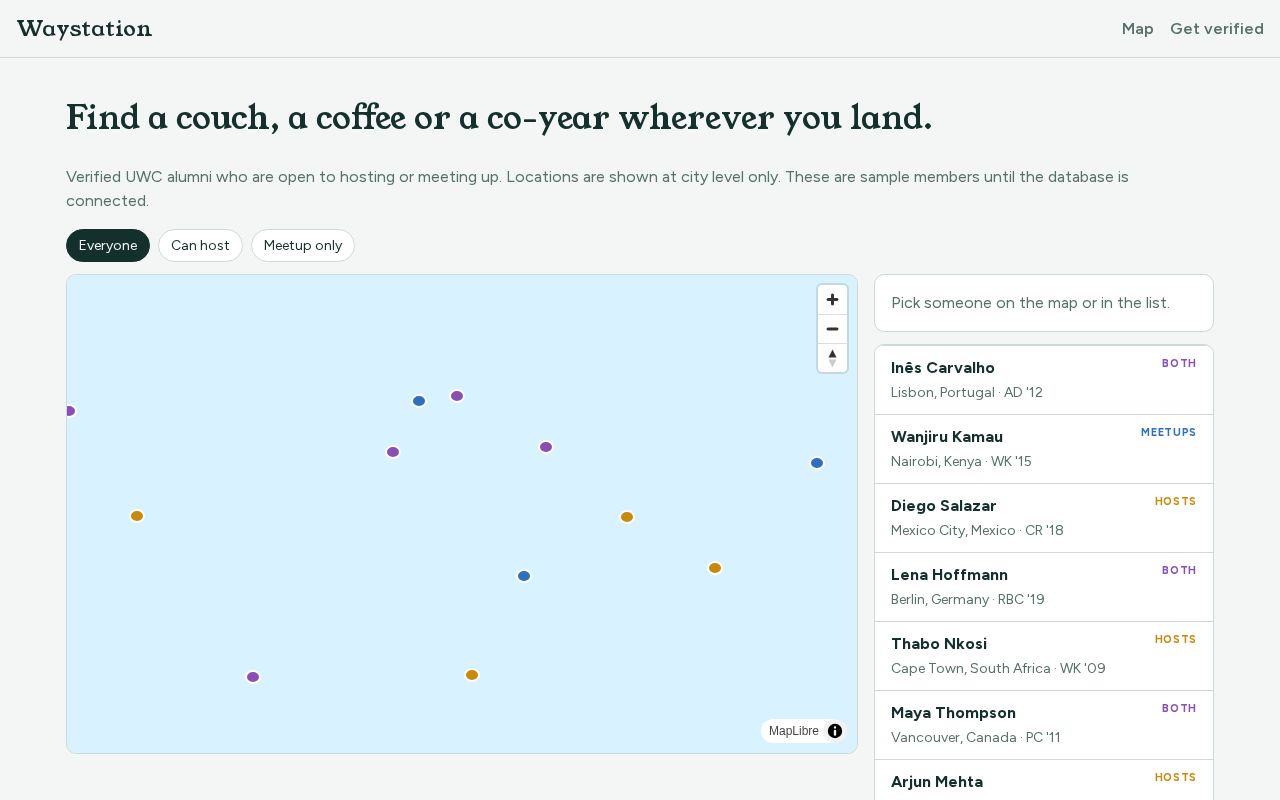Pick the bottom-most orange map marker
Image resolution: width=1280 pixels, height=800 pixels.
click(472, 675)
